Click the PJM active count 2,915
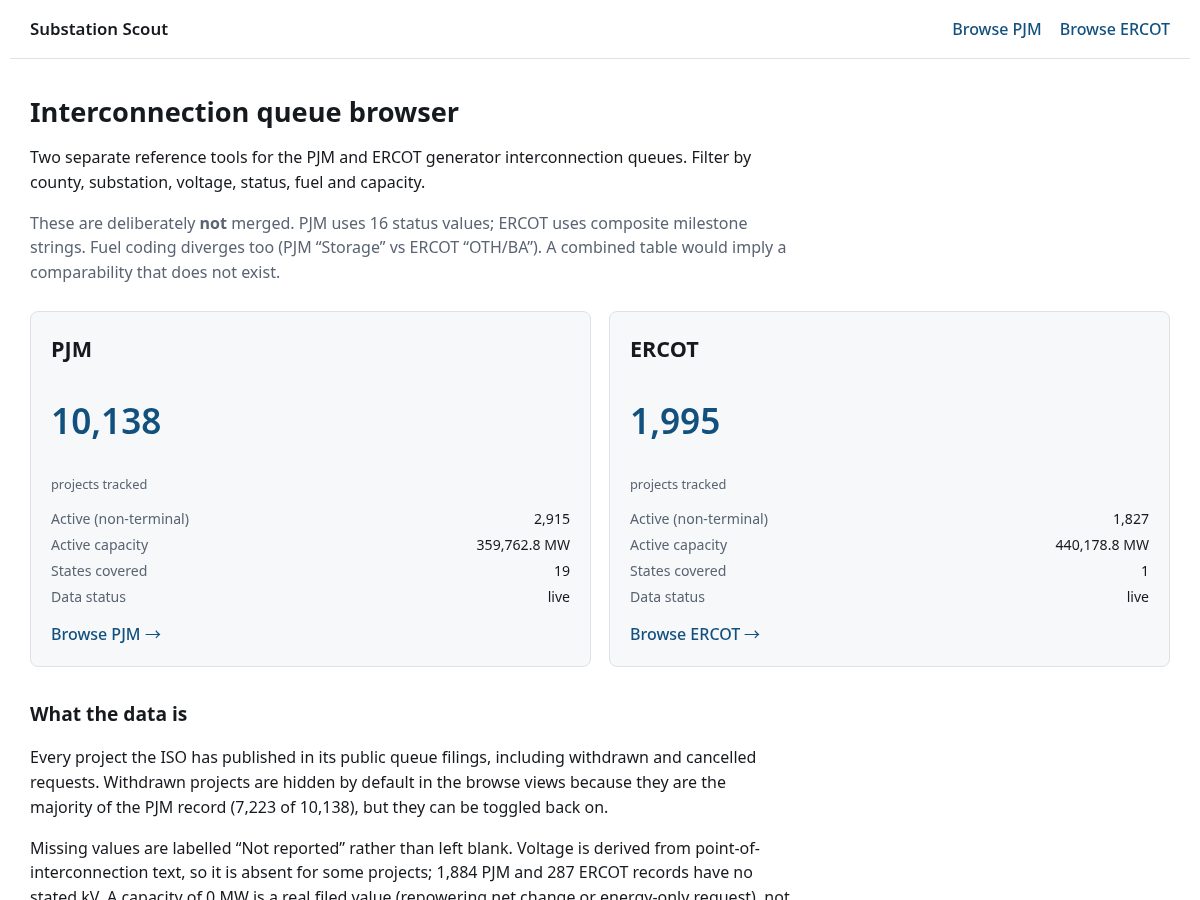1200x900 pixels. pyautogui.click(x=552, y=519)
